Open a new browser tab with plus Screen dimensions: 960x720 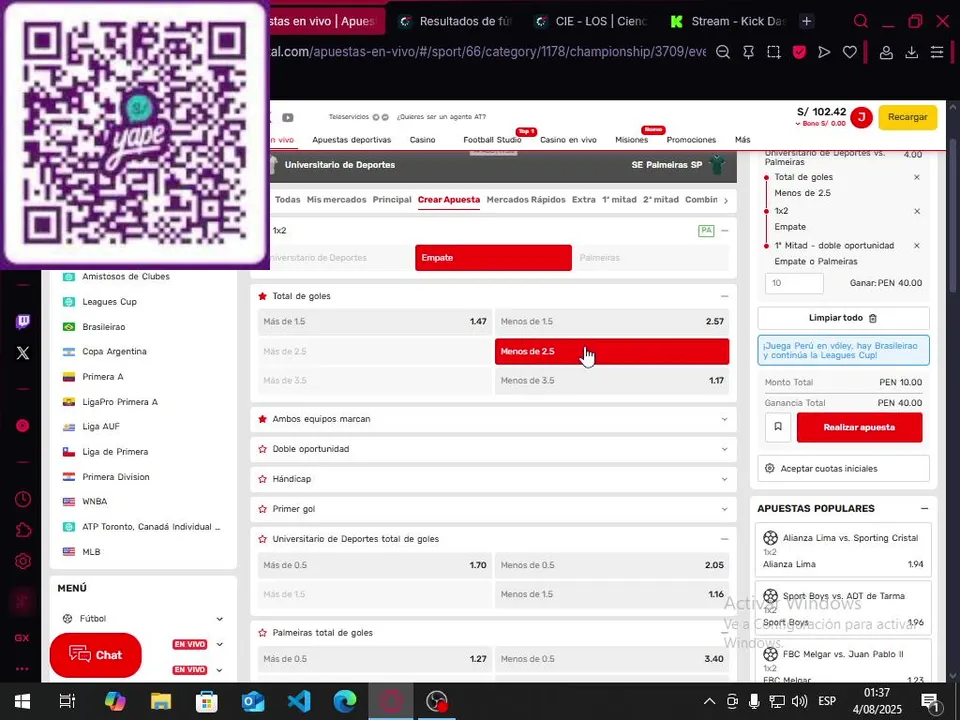(x=806, y=21)
